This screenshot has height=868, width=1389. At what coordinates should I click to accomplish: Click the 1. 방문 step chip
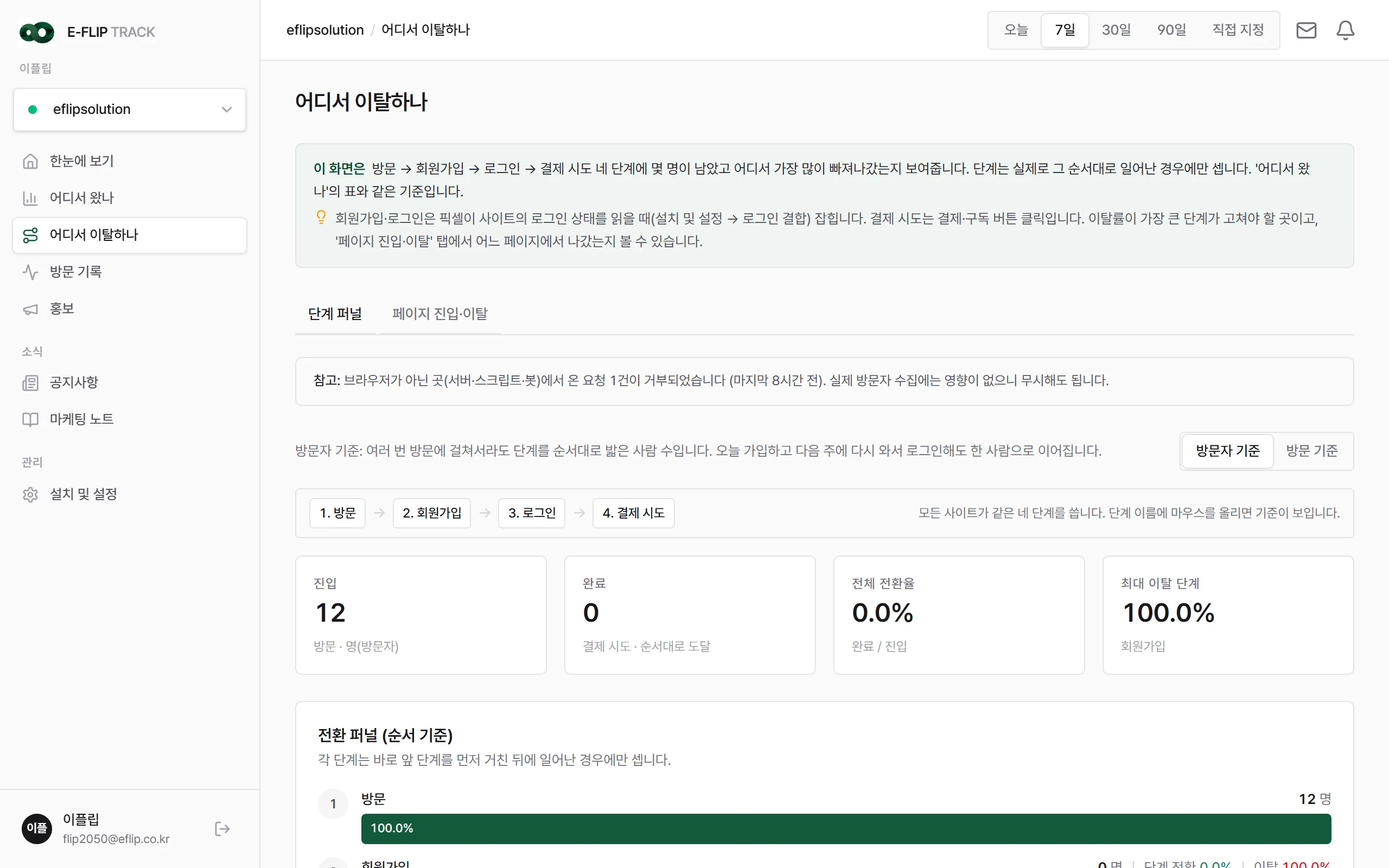[x=337, y=513]
